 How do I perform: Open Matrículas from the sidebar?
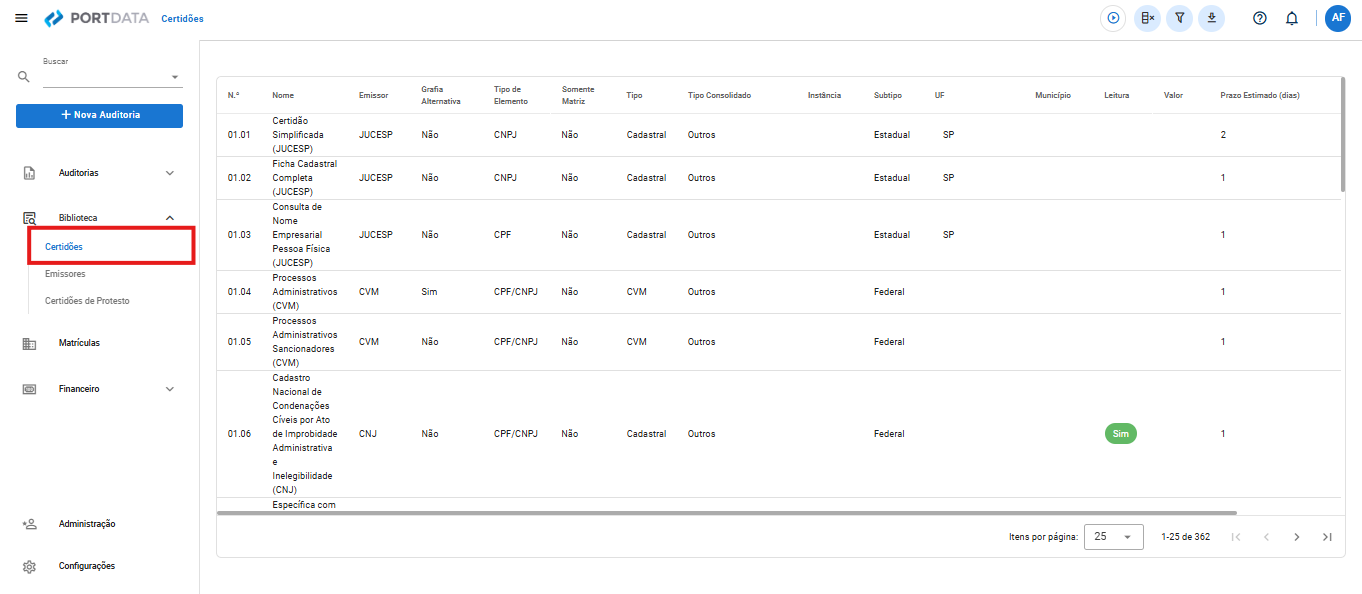point(79,343)
